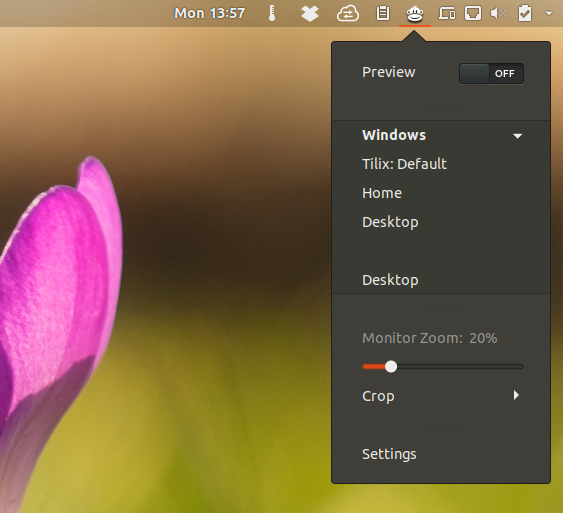Select the Home window entry
The image size is (563, 513).
pos(441,193)
